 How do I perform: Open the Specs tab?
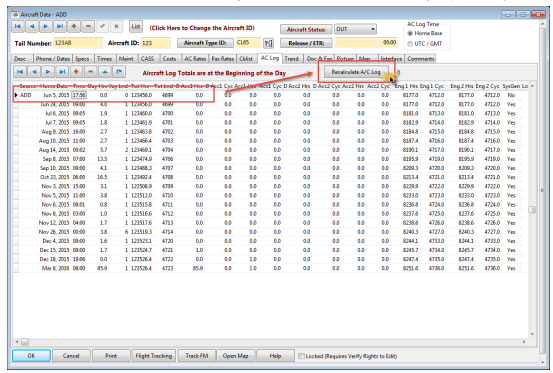click(82, 59)
